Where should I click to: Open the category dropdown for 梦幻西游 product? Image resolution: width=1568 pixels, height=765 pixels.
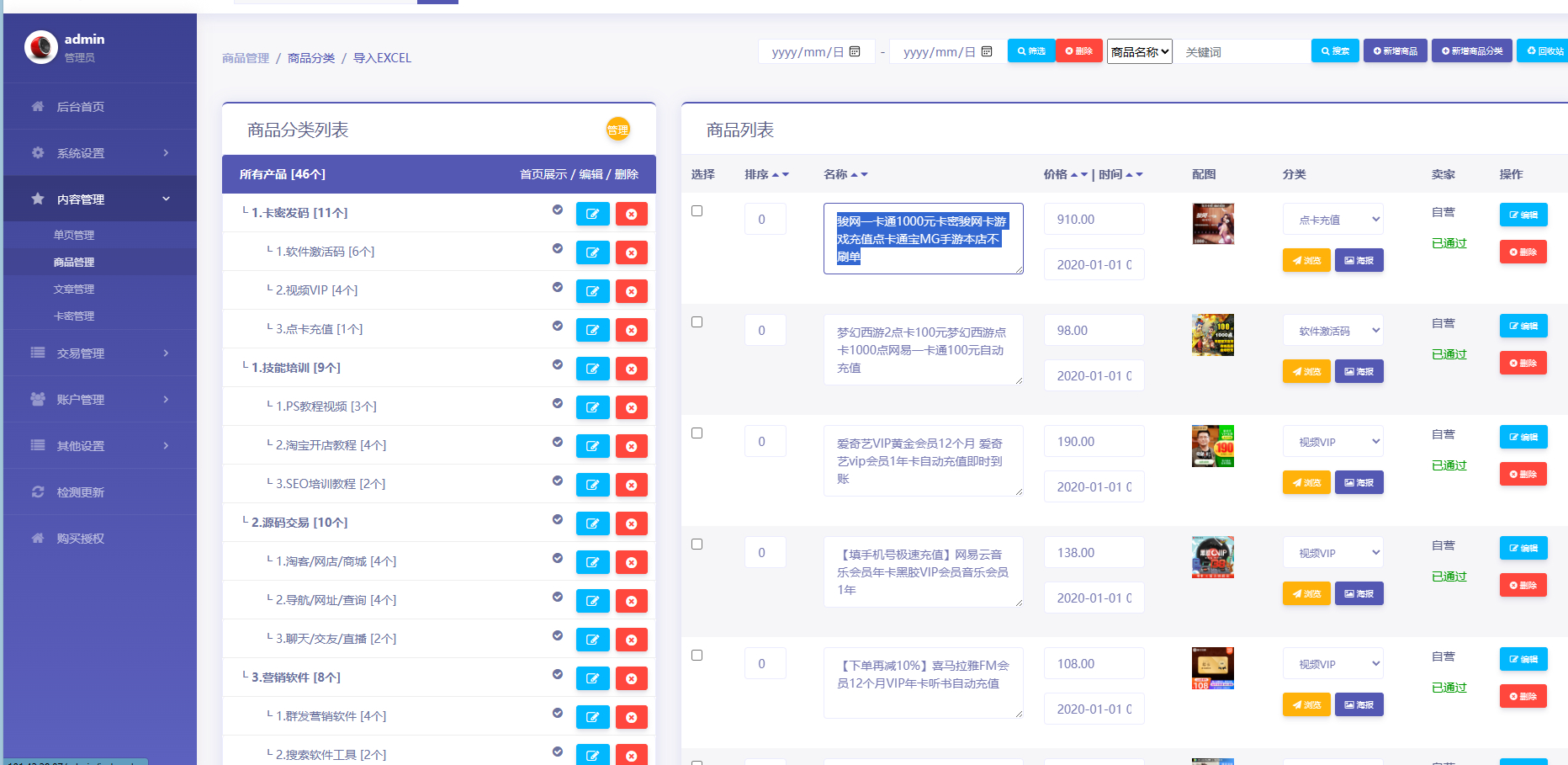point(1332,329)
